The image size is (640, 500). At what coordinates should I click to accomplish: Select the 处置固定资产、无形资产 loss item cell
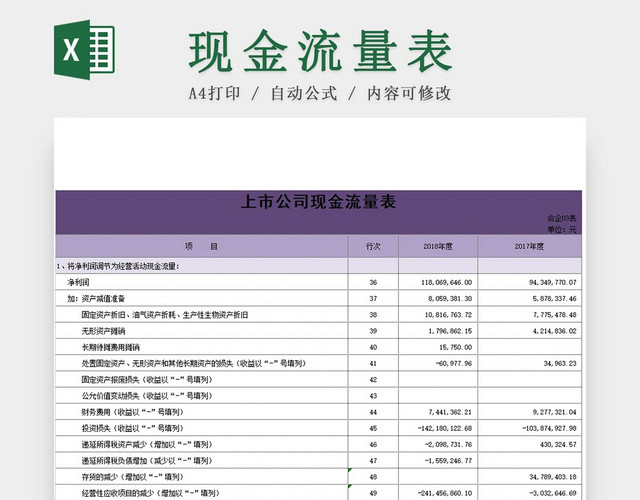tap(202, 363)
